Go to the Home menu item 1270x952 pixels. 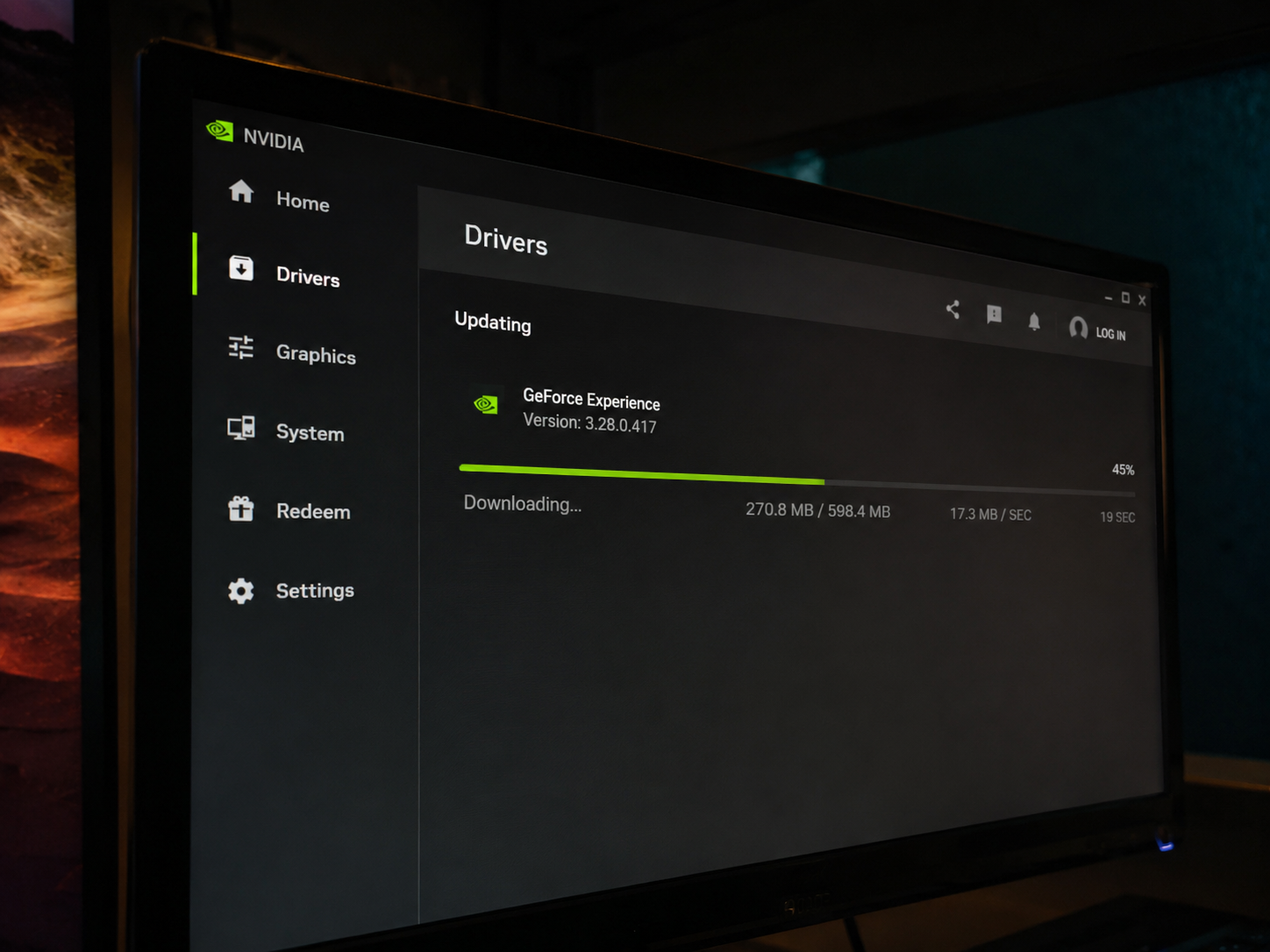click(x=303, y=202)
